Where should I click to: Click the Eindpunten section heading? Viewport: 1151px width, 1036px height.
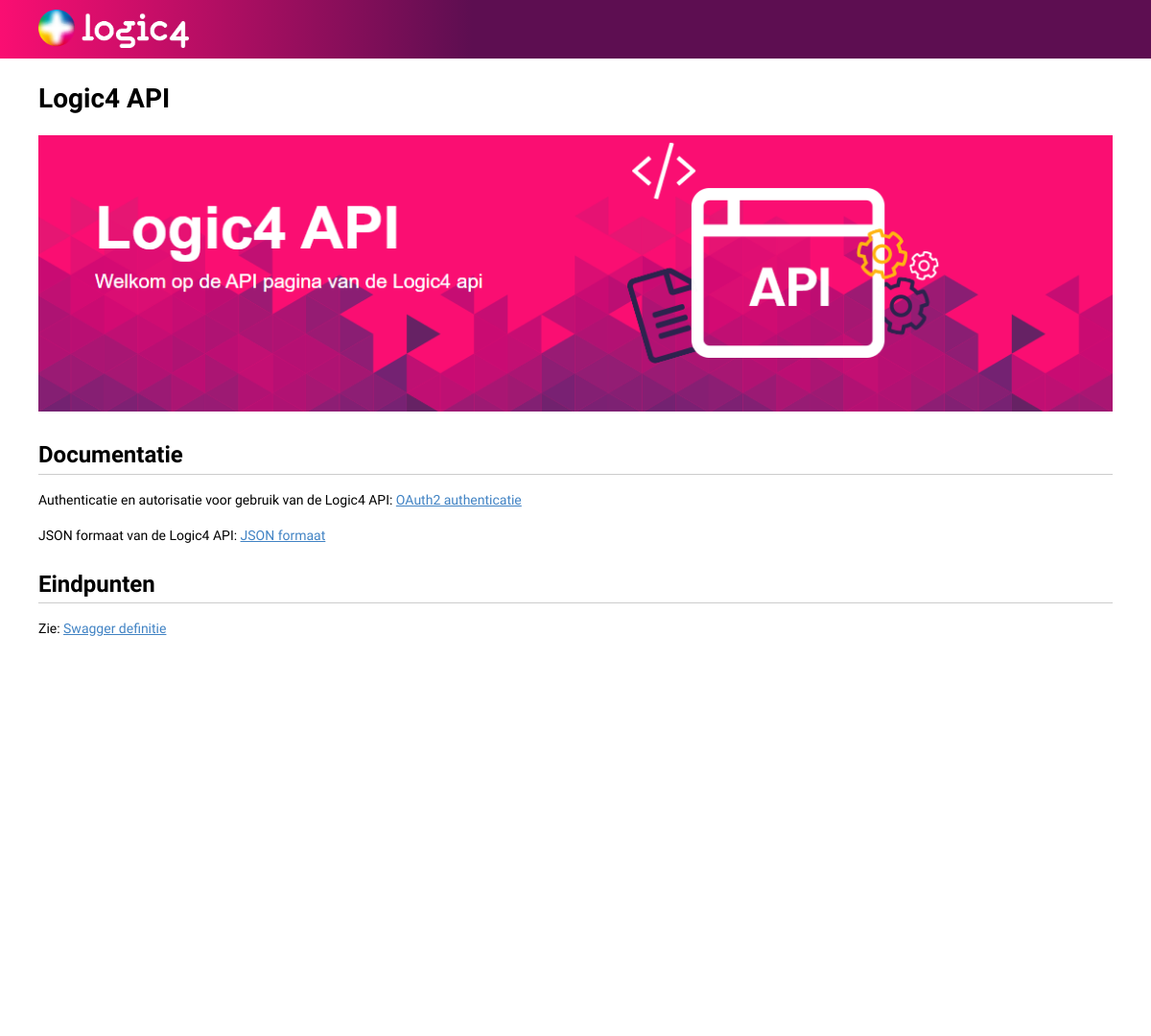[x=96, y=584]
